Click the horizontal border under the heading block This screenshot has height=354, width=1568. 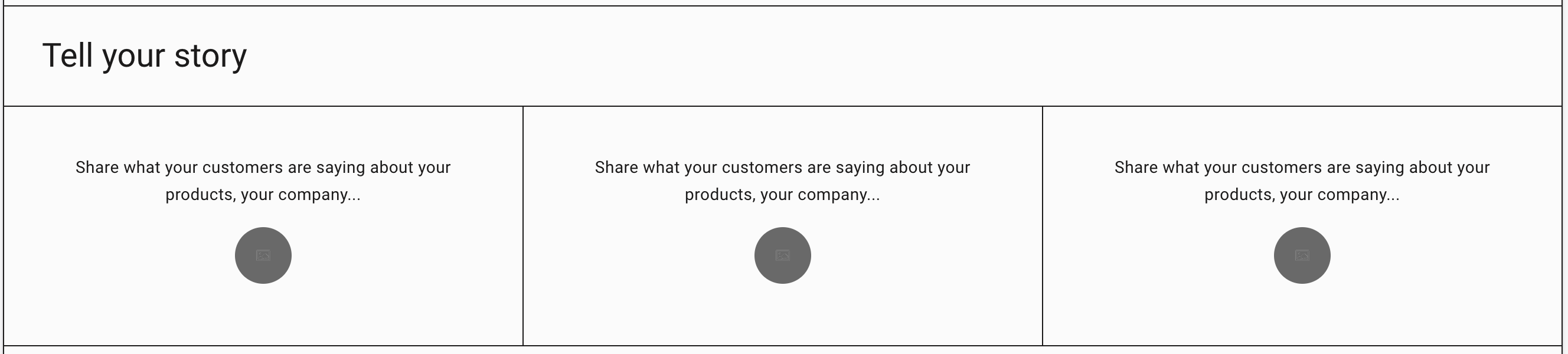pos(783,106)
